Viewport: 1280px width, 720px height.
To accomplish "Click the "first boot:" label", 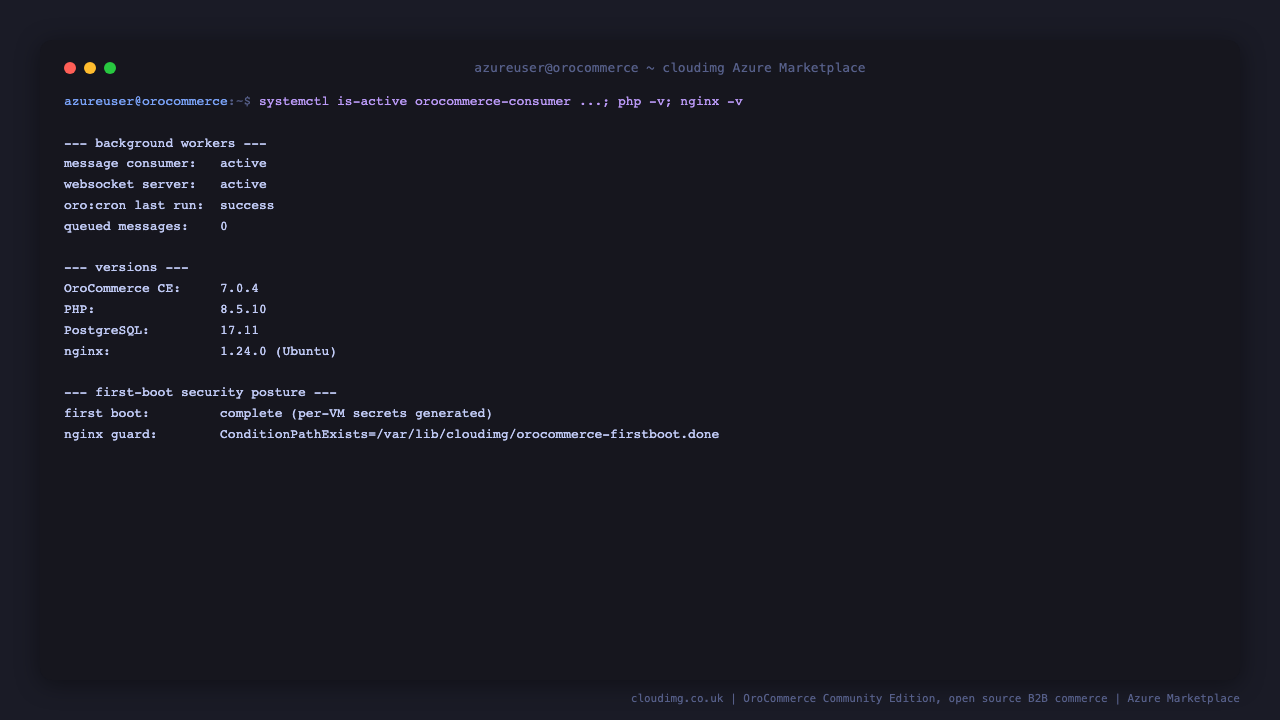I will point(106,414).
